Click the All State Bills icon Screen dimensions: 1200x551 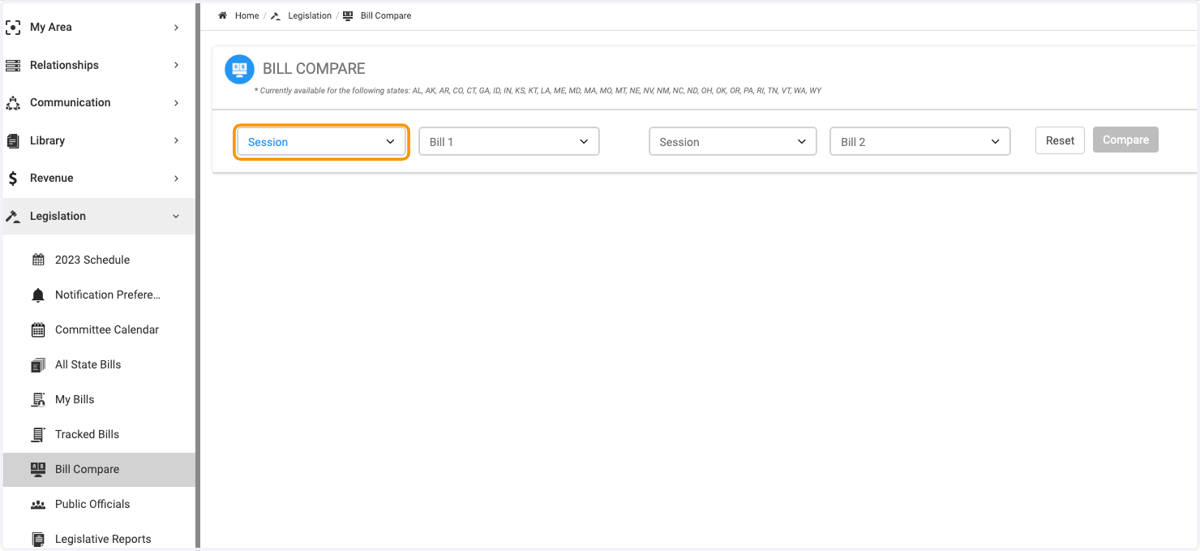(38, 365)
